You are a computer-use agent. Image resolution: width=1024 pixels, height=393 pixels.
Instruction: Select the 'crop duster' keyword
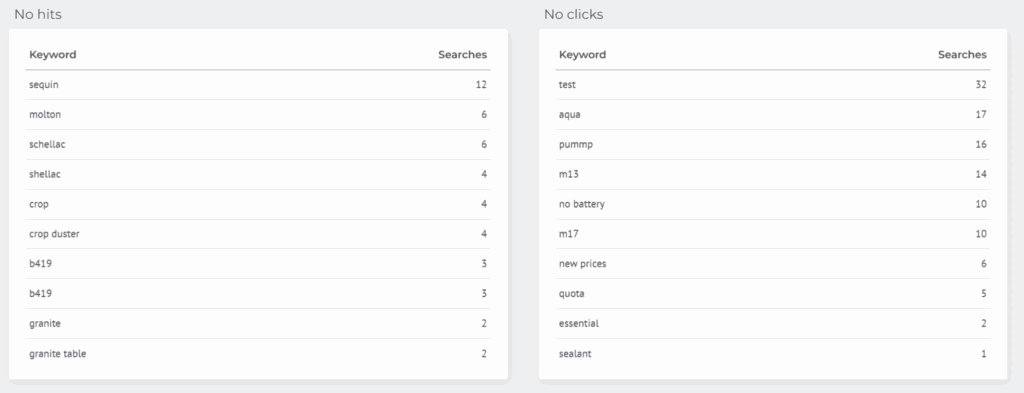click(x=54, y=234)
